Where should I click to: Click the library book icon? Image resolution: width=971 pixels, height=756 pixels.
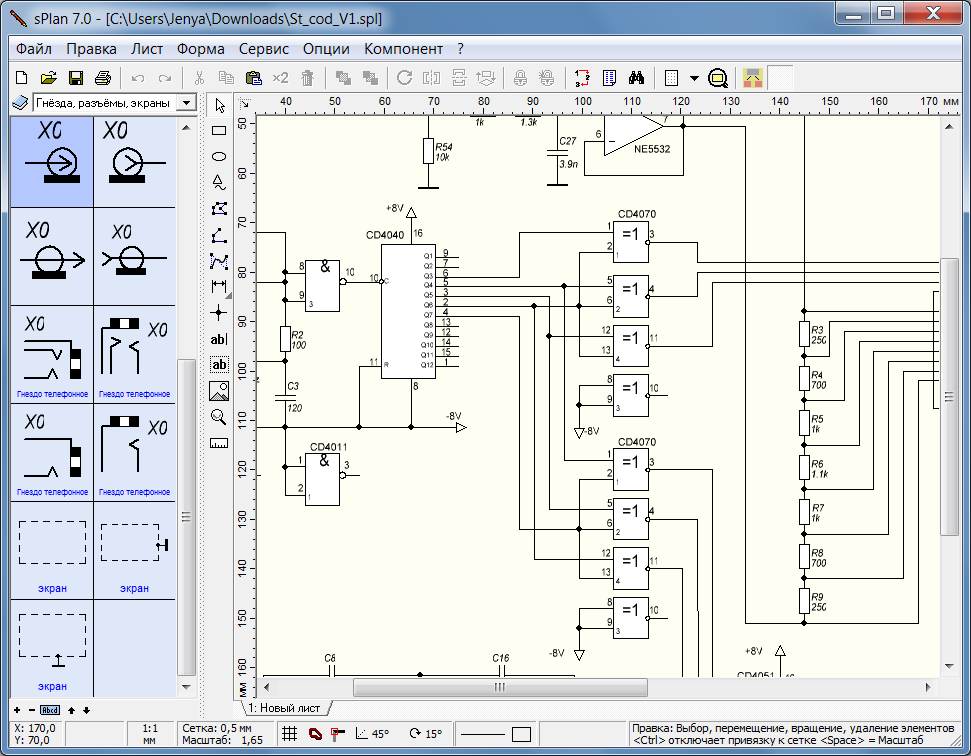tap(20, 103)
